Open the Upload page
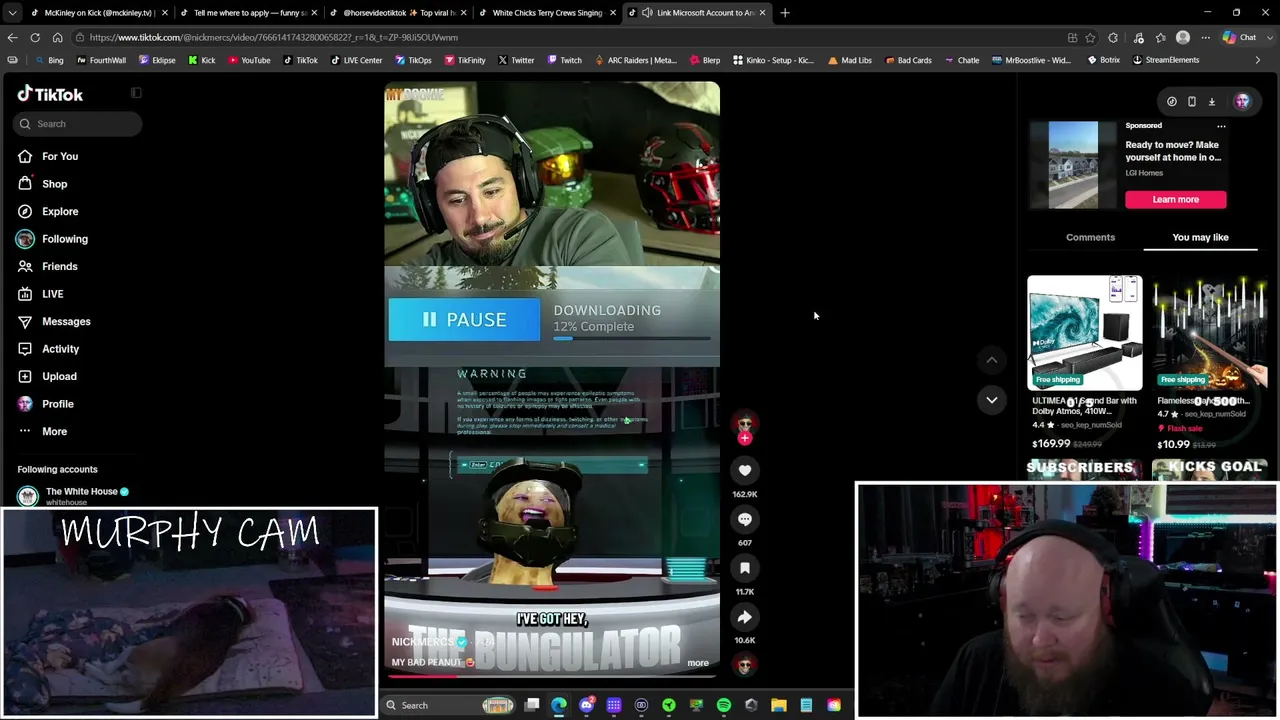This screenshot has width=1280, height=720. pos(46,376)
